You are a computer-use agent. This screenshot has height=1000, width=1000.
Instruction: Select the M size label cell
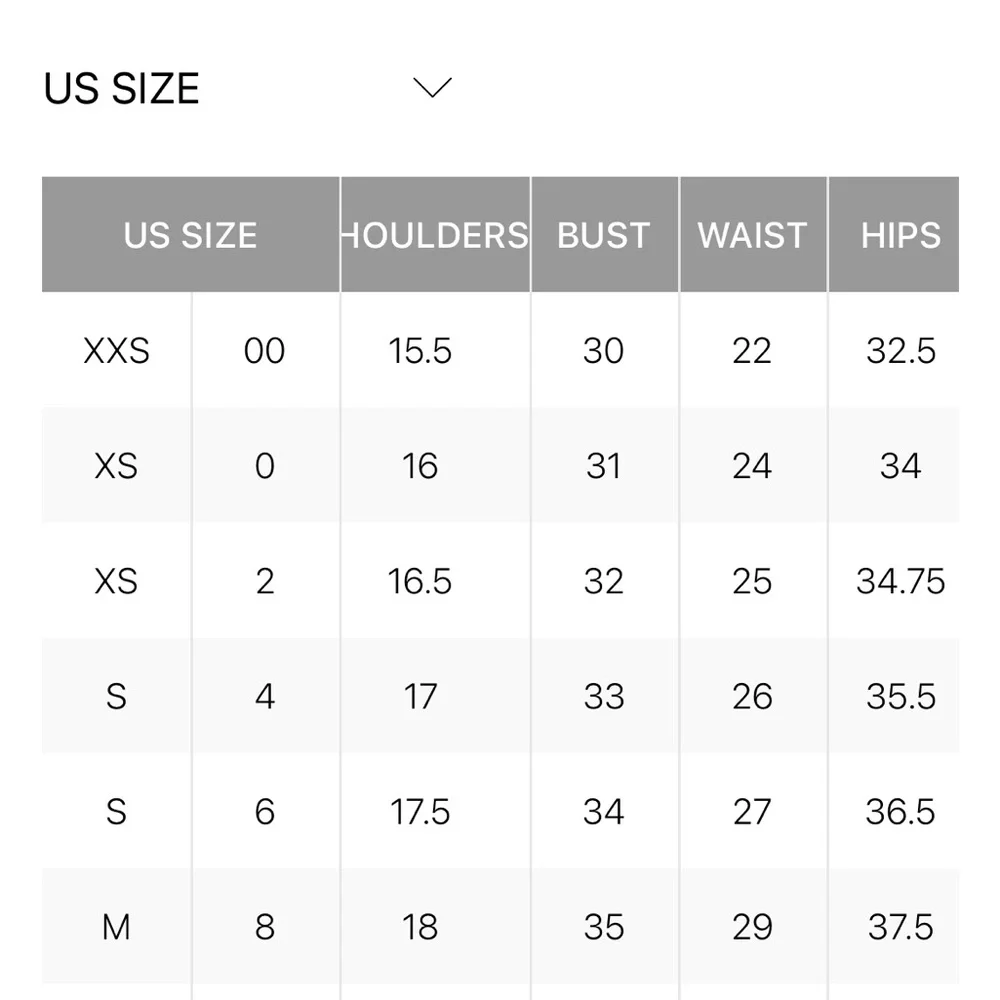116,927
